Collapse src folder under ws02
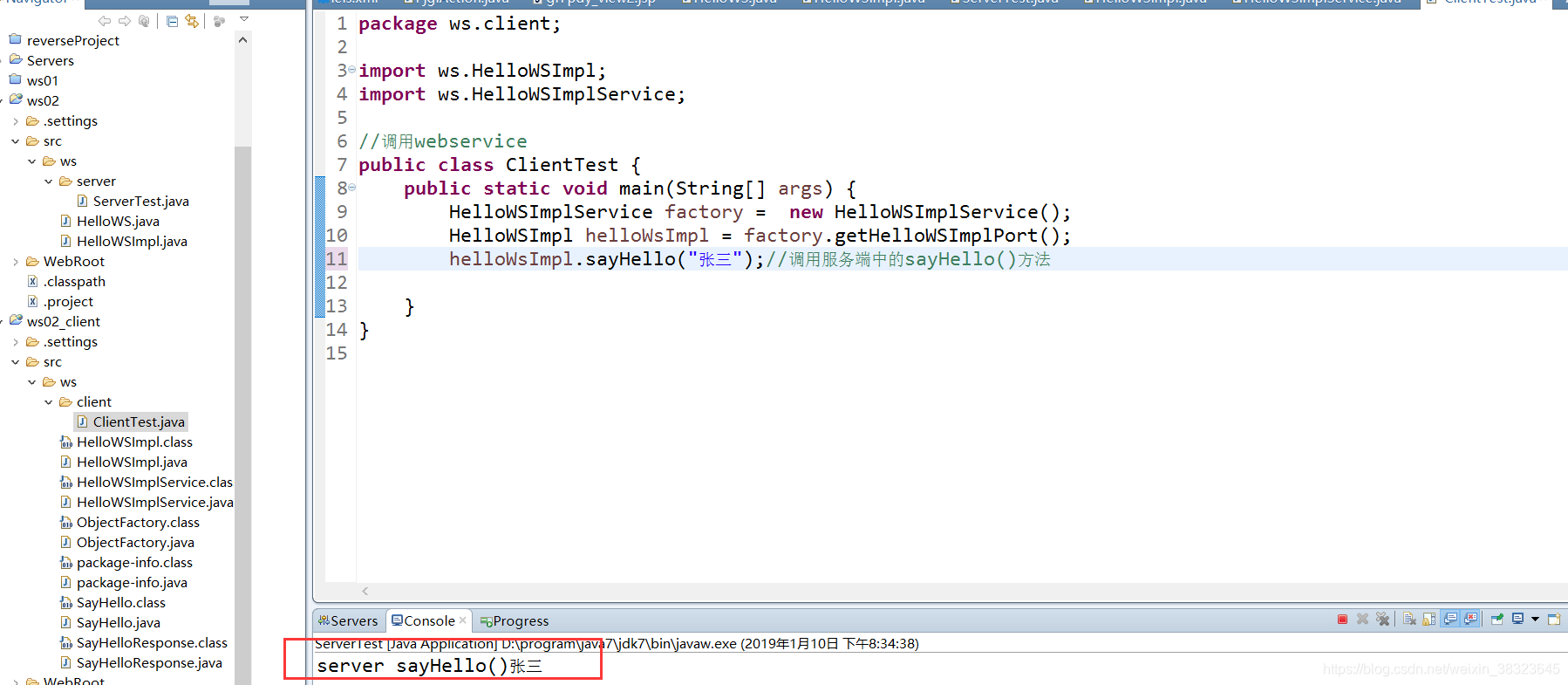Image resolution: width=1568 pixels, height=685 pixels. [16, 141]
